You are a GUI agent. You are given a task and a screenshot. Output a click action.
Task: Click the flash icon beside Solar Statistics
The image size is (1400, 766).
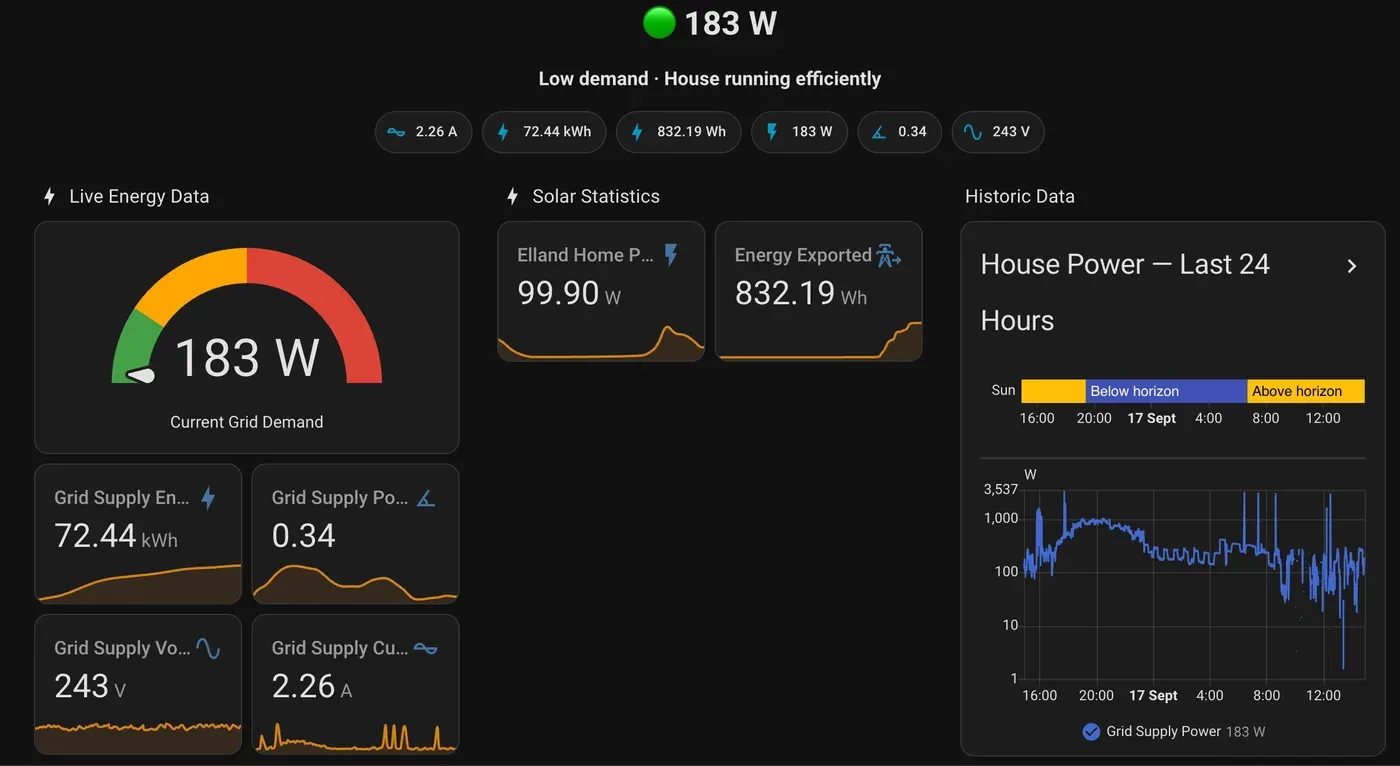tap(512, 197)
